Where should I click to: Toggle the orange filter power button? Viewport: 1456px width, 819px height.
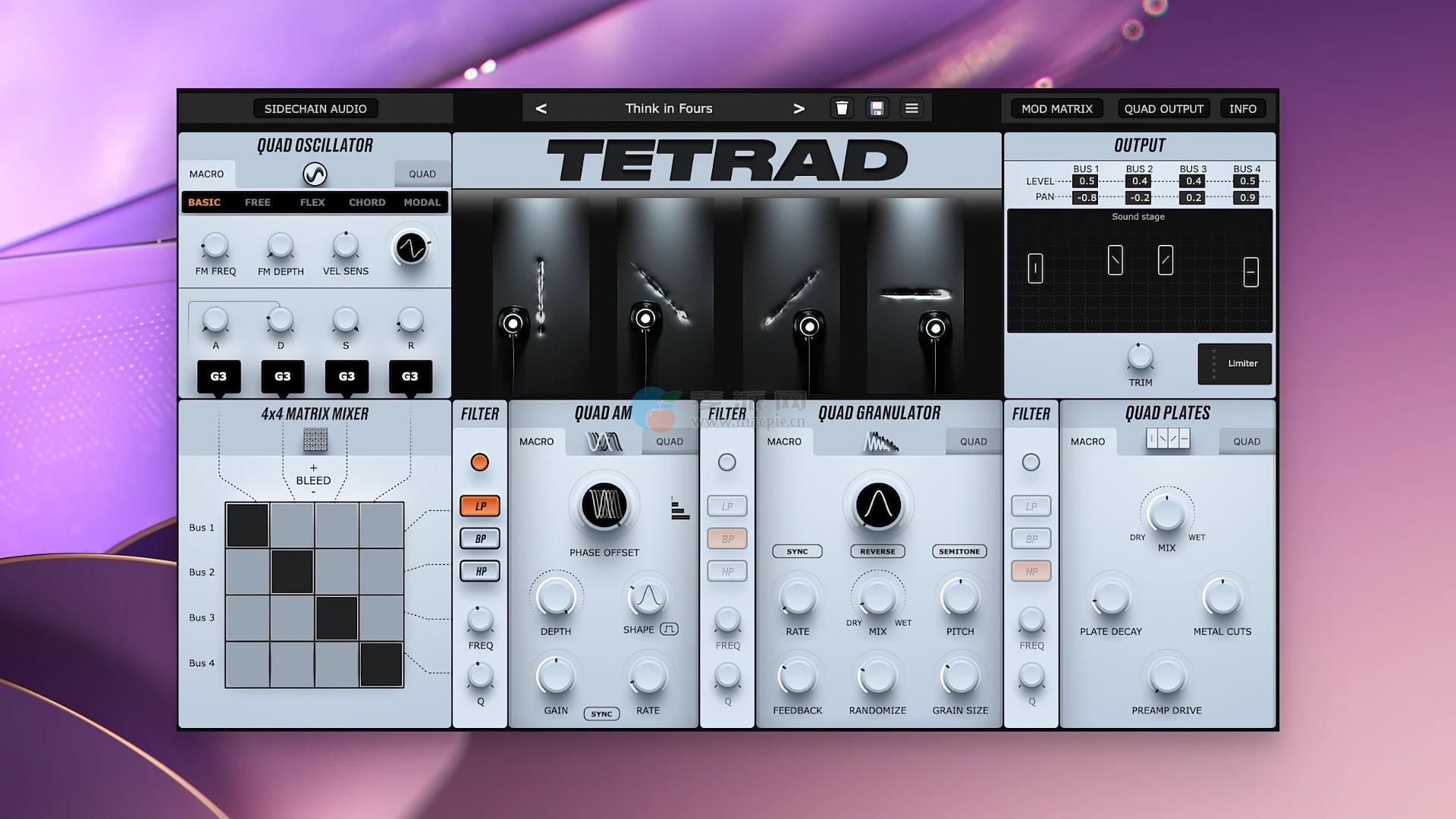pos(479,462)
